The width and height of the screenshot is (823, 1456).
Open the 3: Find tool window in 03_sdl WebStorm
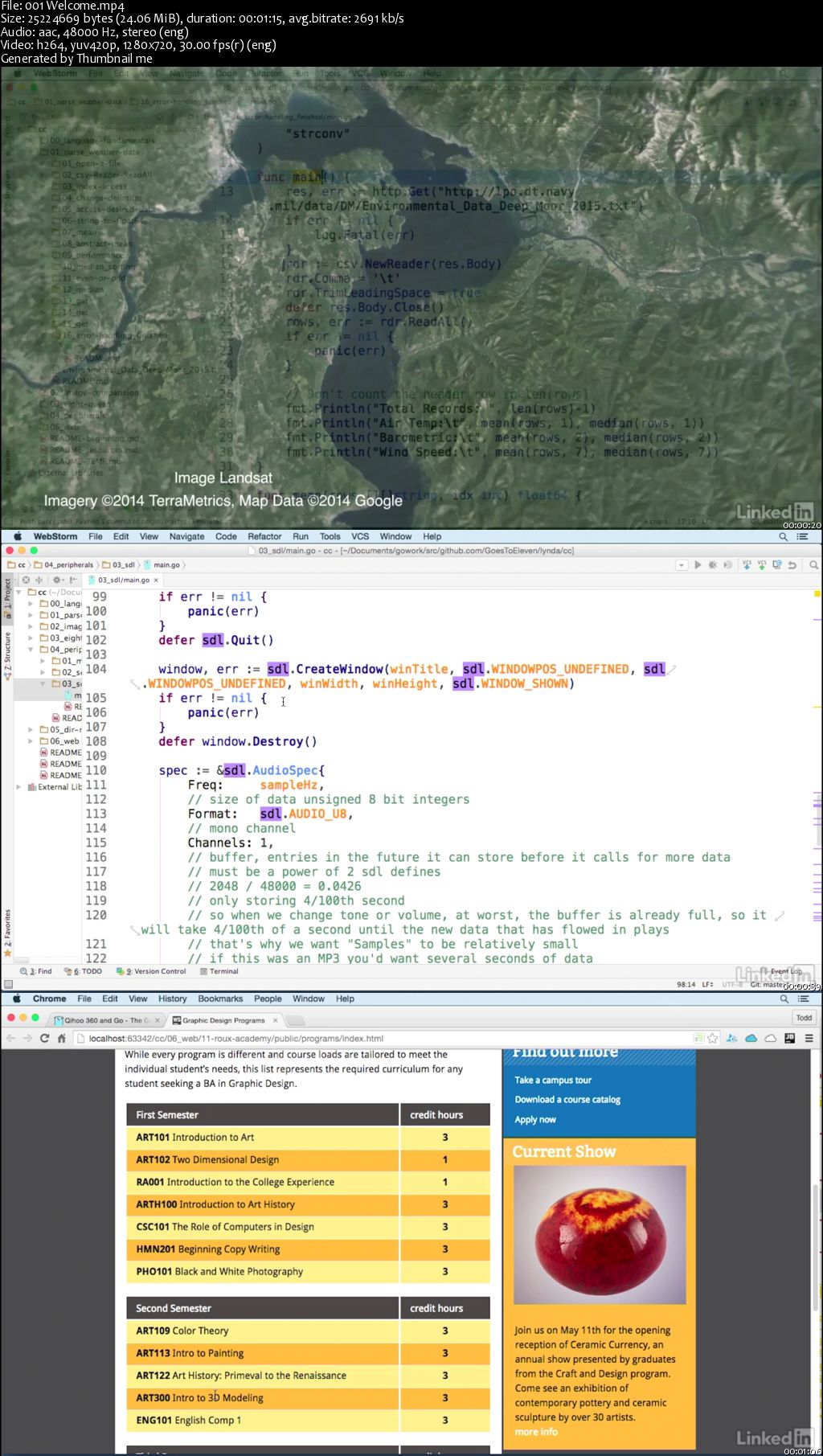coord(35,971)
